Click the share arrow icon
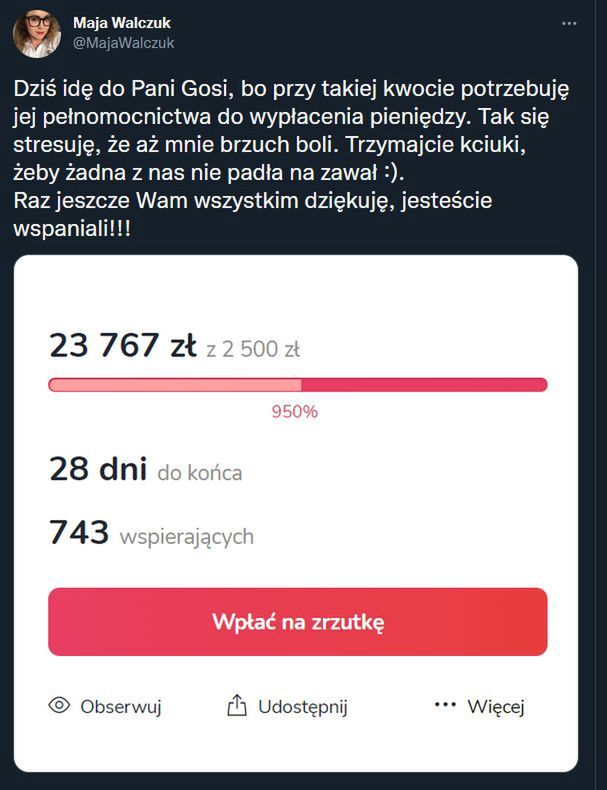Viewport: 607px width, 790px height. [237, 706]
